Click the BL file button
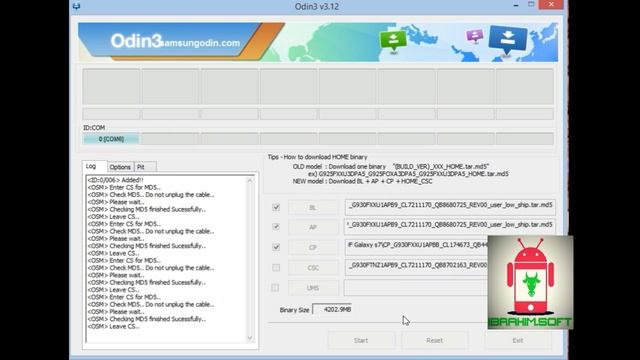The image size is (640, 360). pos(313,207)
